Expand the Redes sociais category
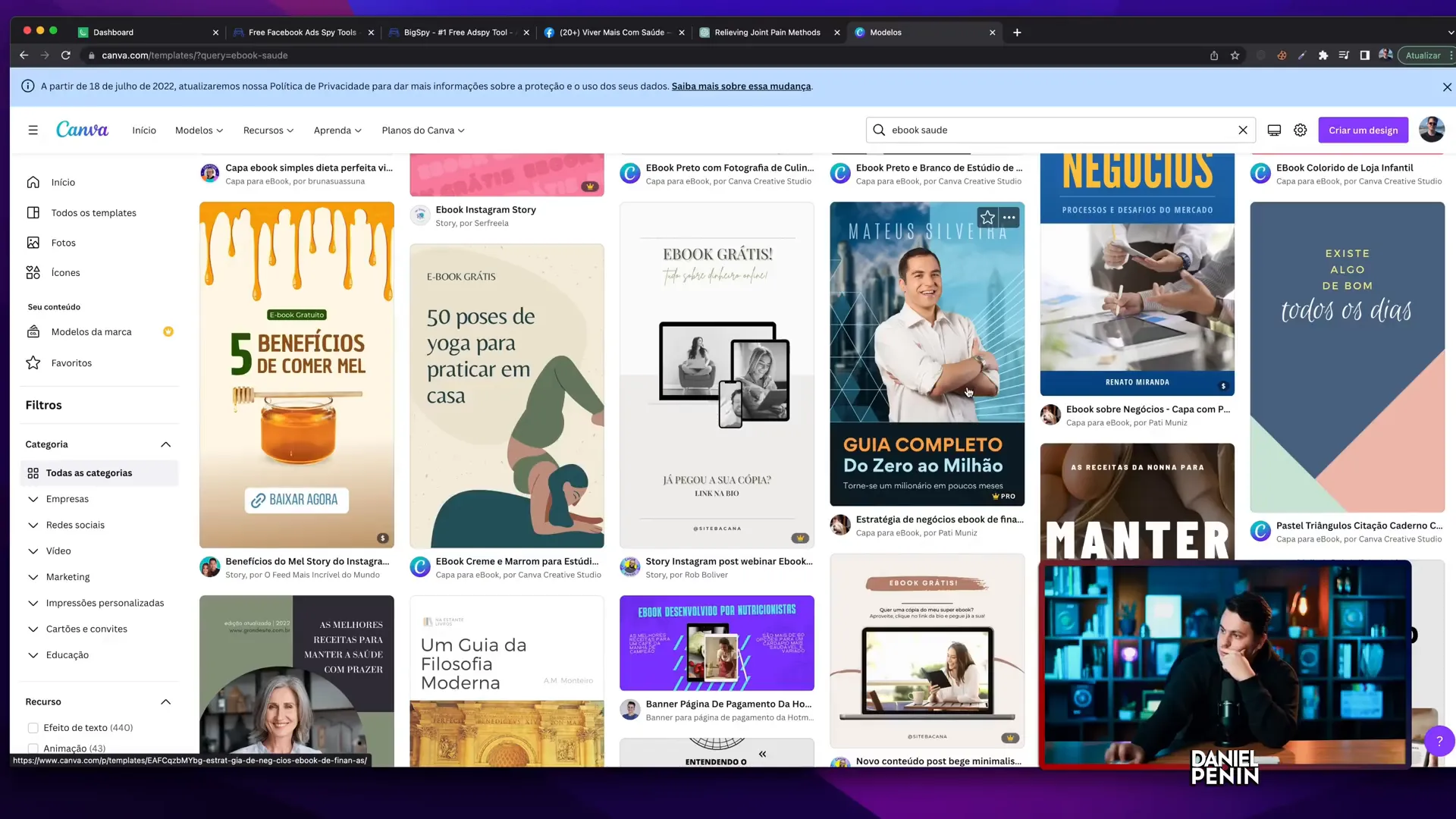 click(33, 525)
